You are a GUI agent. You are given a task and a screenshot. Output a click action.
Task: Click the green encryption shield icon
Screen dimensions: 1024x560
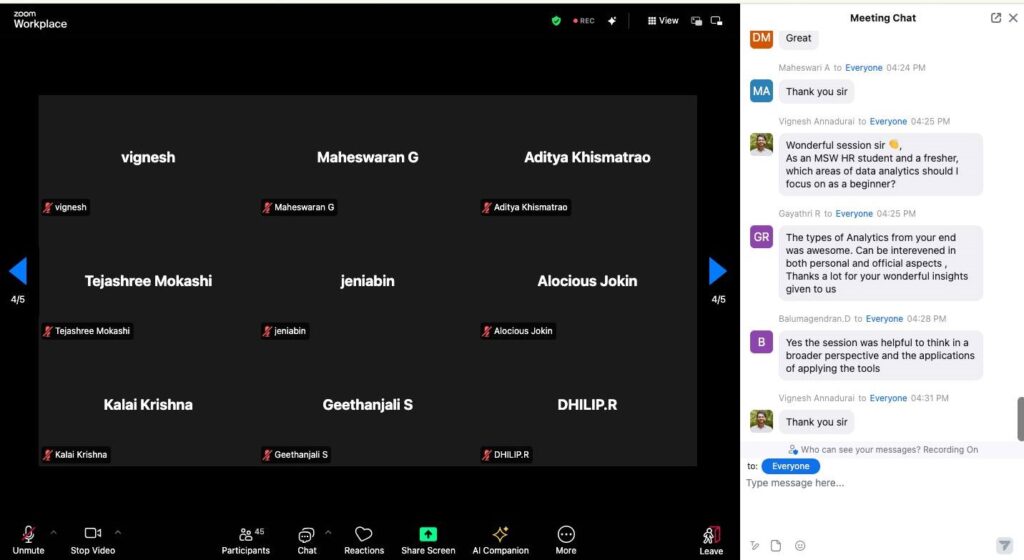click(x=556, y=20)
